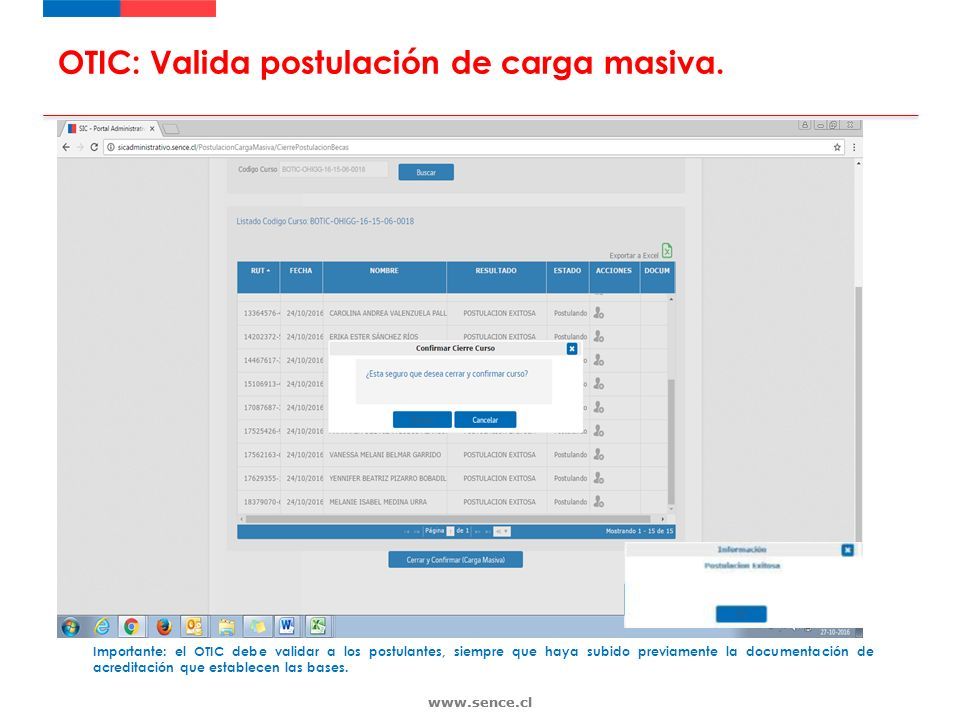
Task: Click action icon in row 17525426
Action: point(599,431)
